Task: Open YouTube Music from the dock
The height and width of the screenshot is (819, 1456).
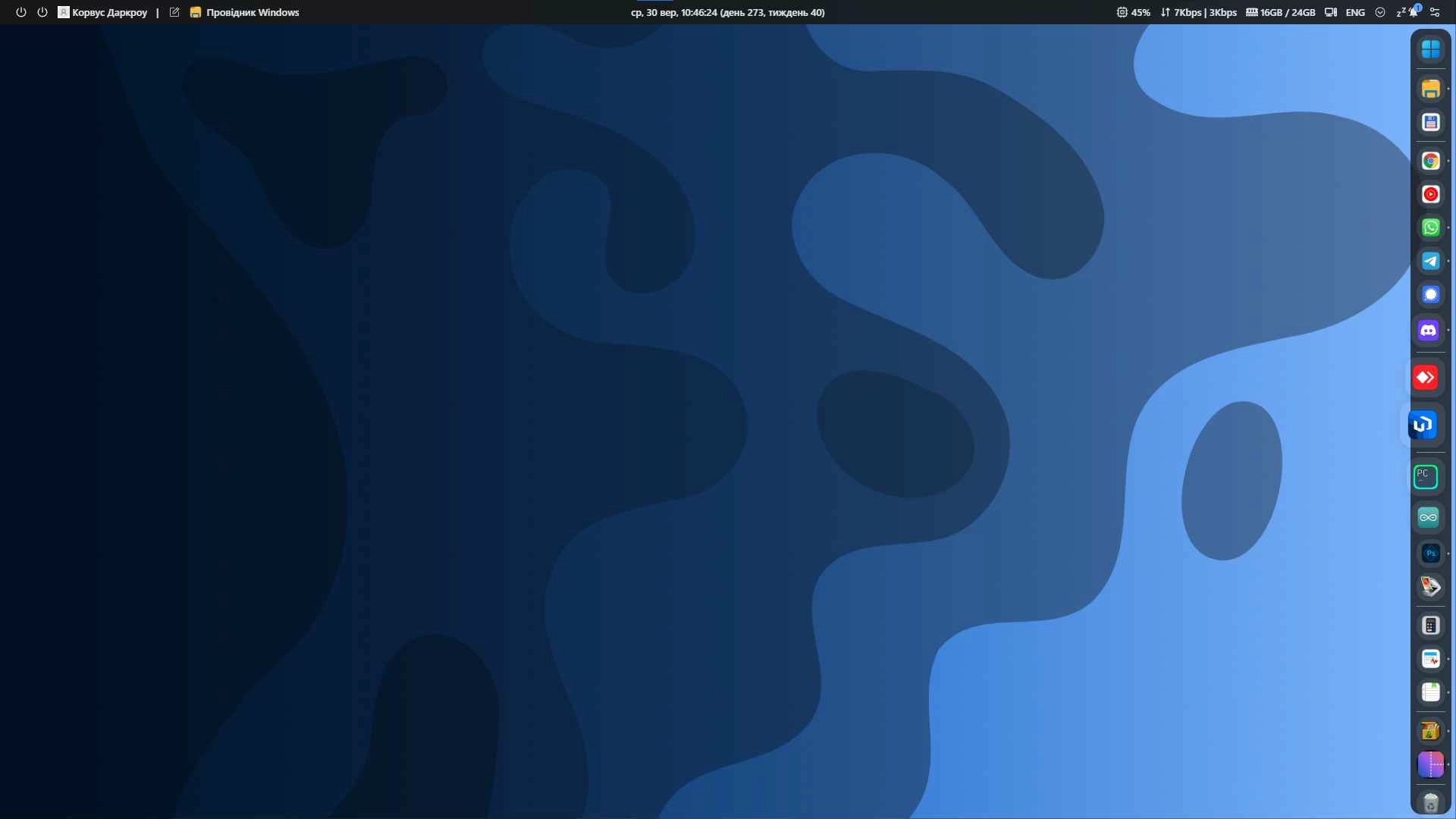Action: tap(1430, 194)
